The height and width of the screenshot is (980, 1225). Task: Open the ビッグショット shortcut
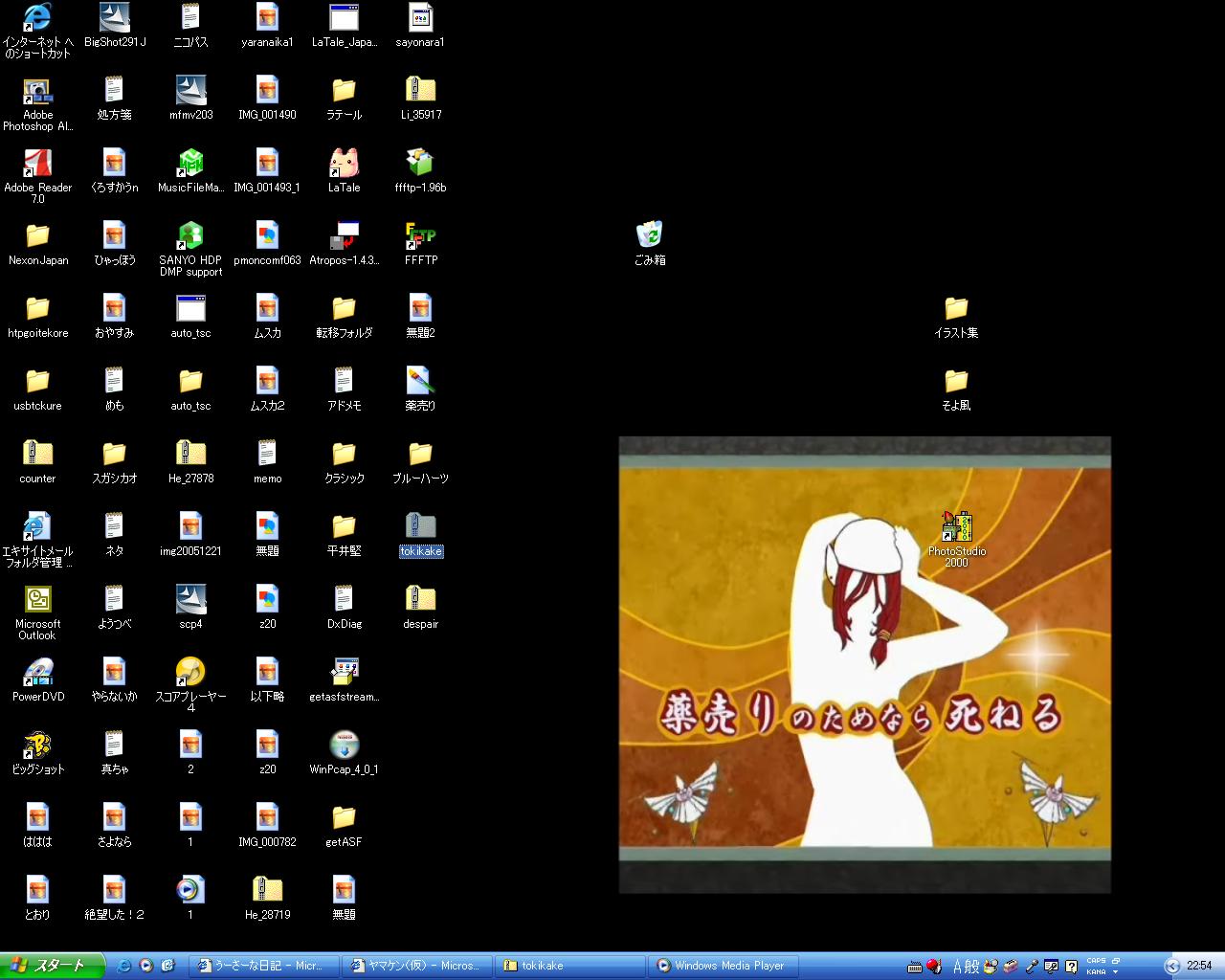pyautogui.click(x=38, y=752)
